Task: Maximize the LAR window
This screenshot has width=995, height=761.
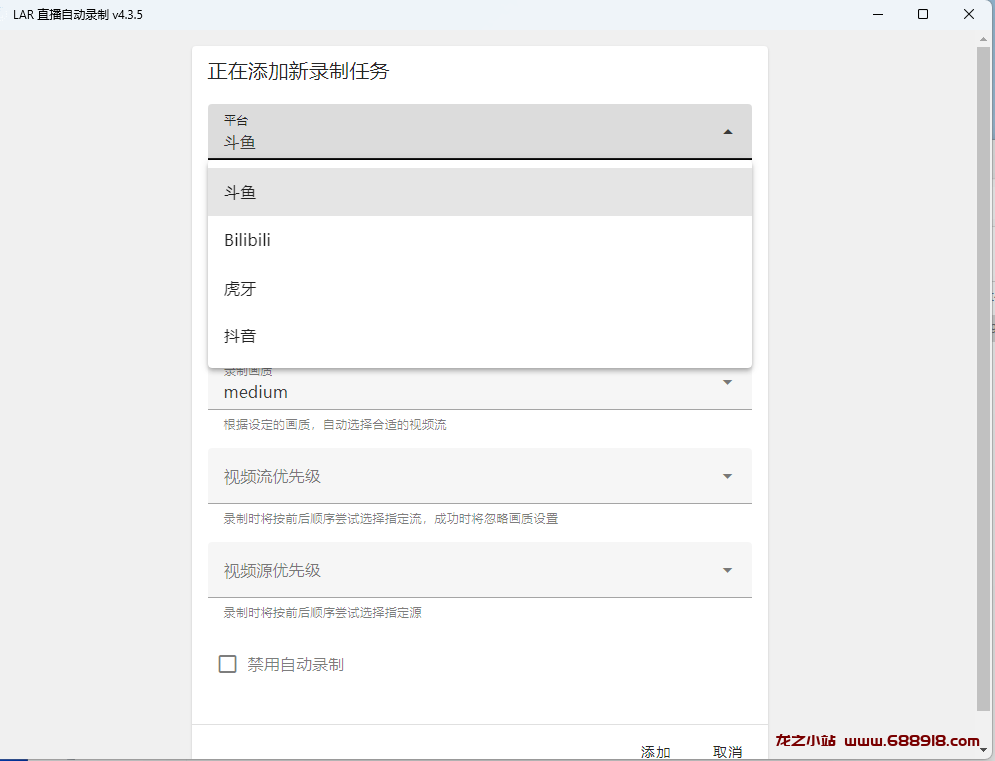Action: click(x=923, y=14)
